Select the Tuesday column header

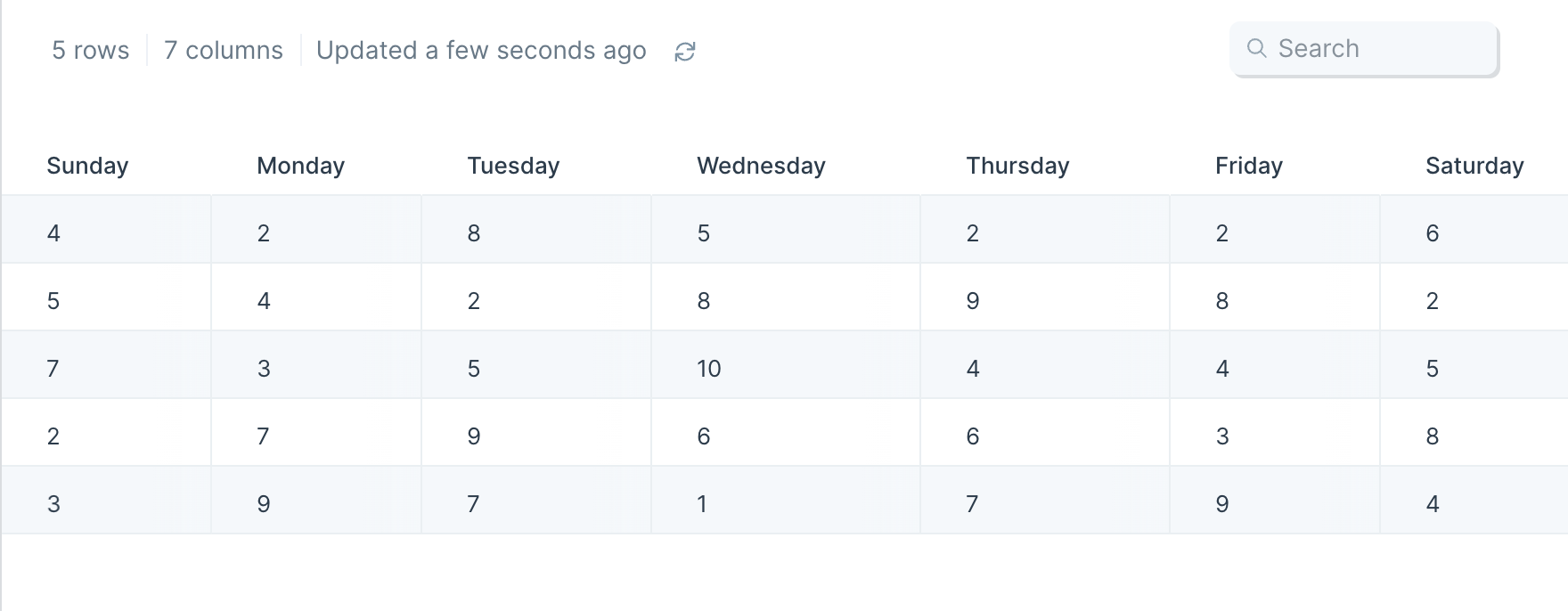click(x=513, y=166)
